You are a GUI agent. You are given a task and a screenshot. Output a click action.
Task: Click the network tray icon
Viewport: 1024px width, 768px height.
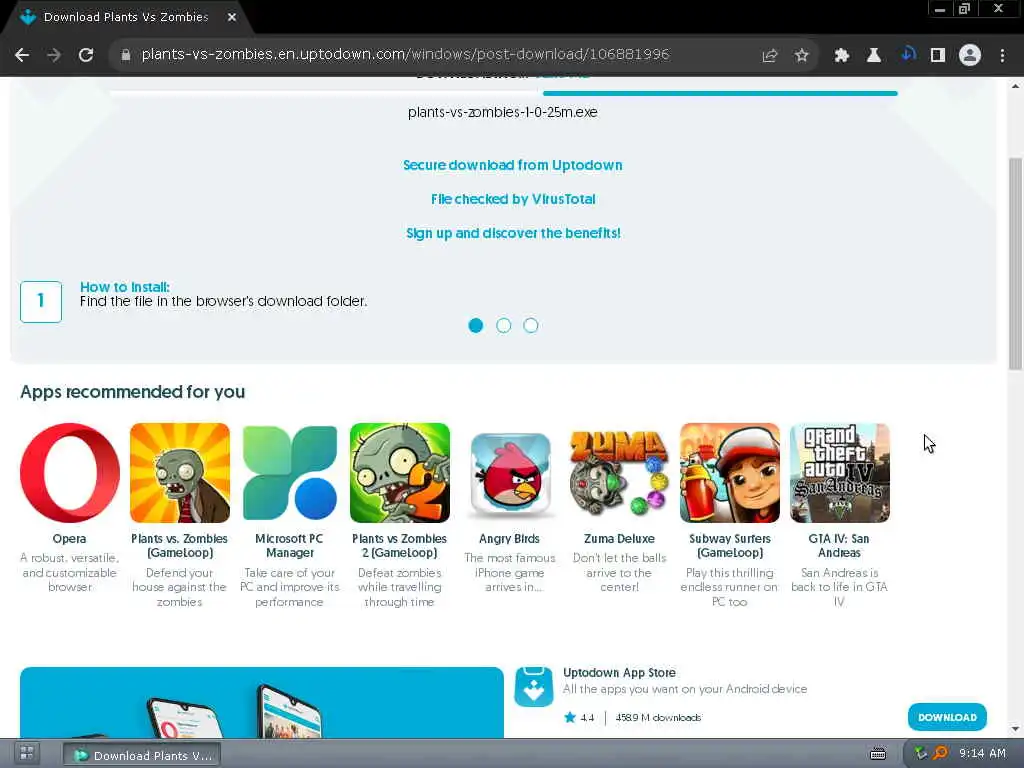[x=920, y=754]
